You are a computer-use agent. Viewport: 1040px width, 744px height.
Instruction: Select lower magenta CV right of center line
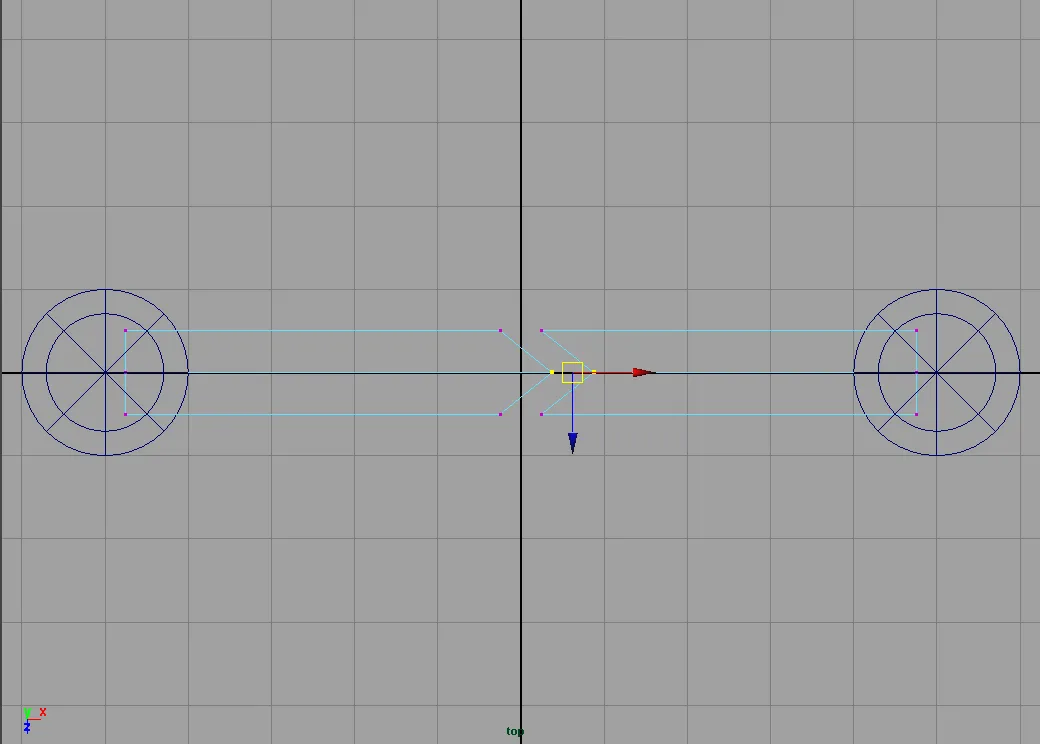click(541, 414)
